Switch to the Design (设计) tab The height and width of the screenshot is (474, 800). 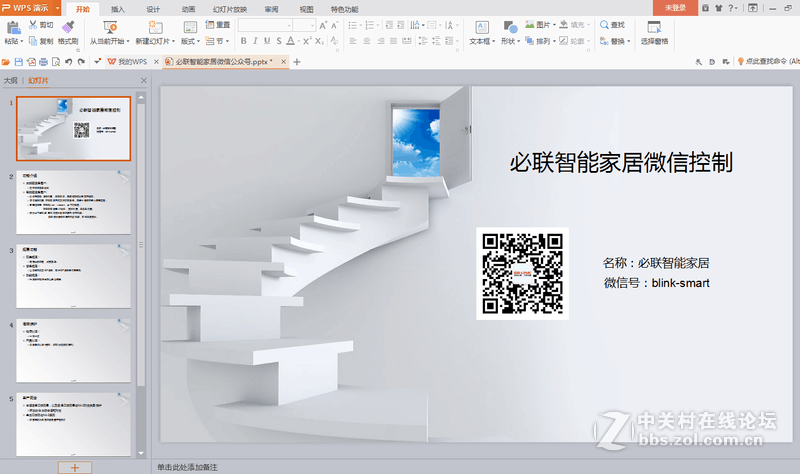point(153,9)
